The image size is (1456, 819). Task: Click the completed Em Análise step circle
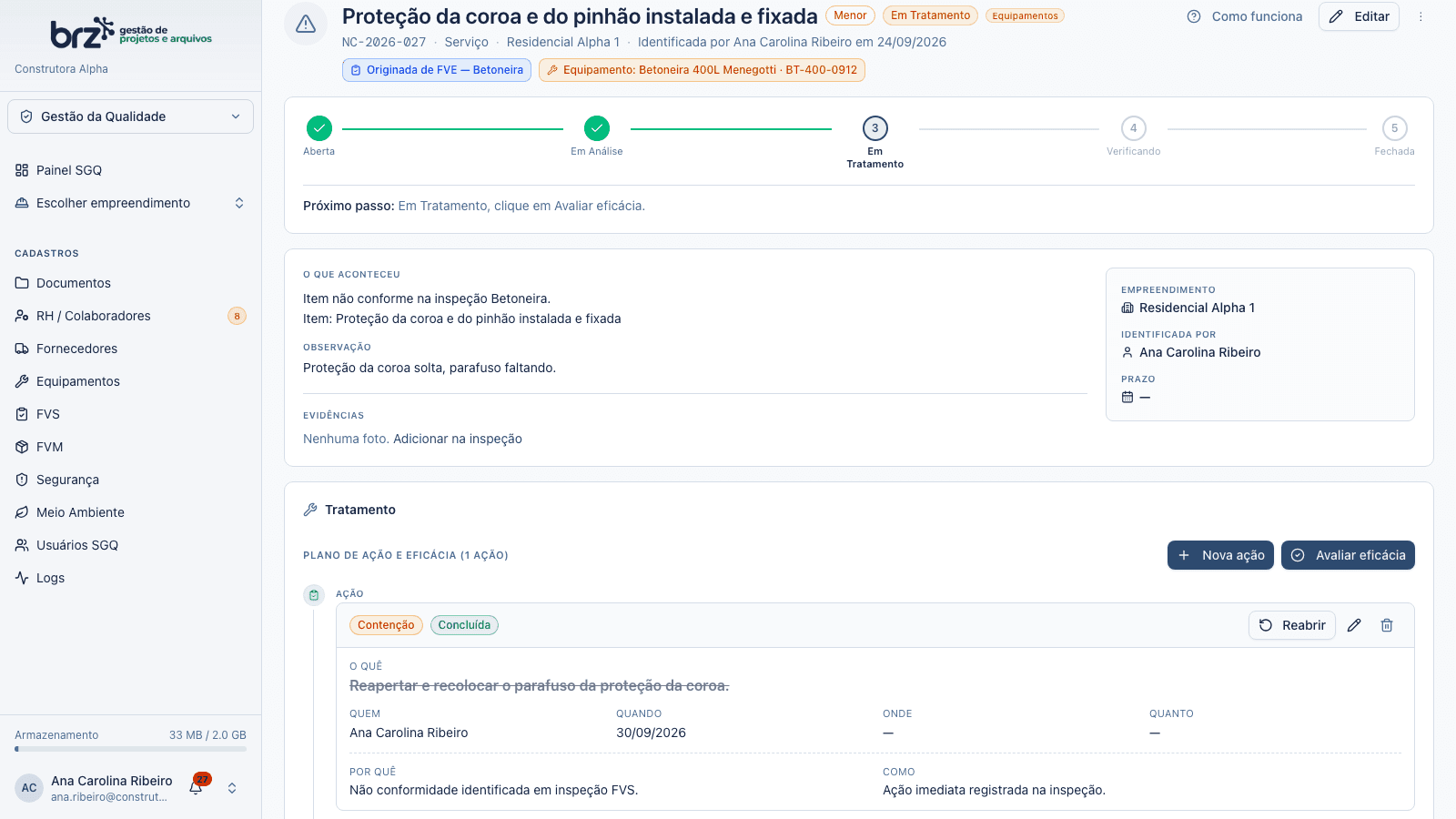597,128
